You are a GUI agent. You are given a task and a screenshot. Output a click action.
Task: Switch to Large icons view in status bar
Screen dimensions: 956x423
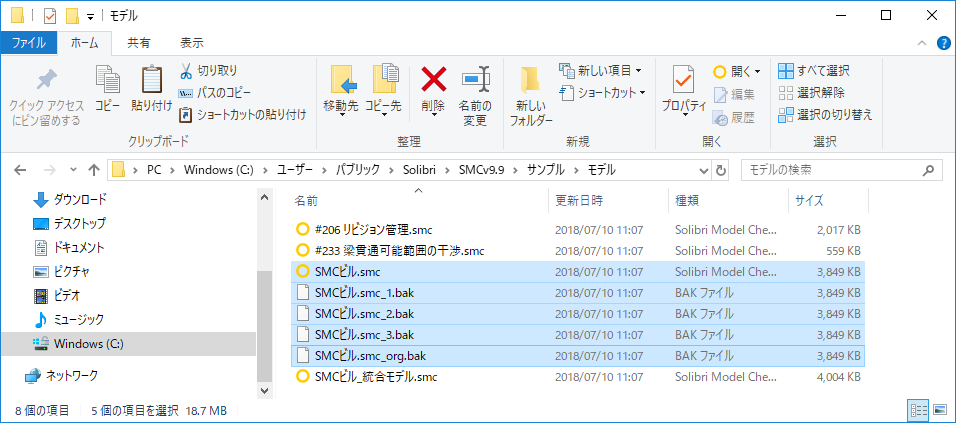[x=939, y=410]
